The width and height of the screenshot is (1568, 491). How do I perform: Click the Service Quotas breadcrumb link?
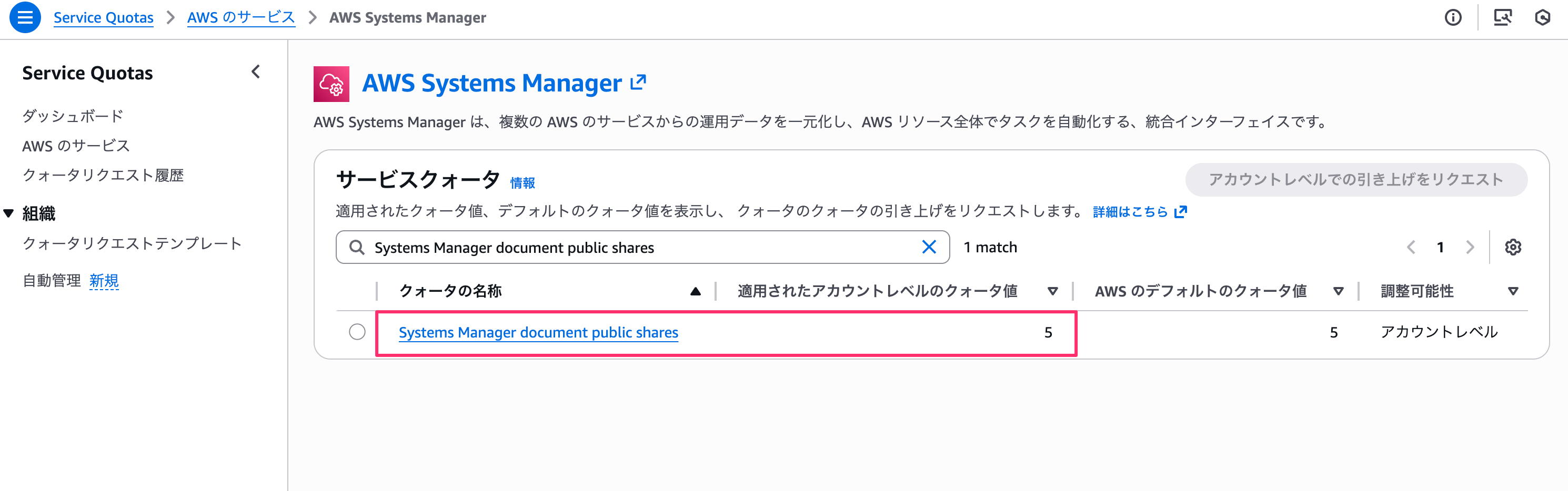[104, 18]
